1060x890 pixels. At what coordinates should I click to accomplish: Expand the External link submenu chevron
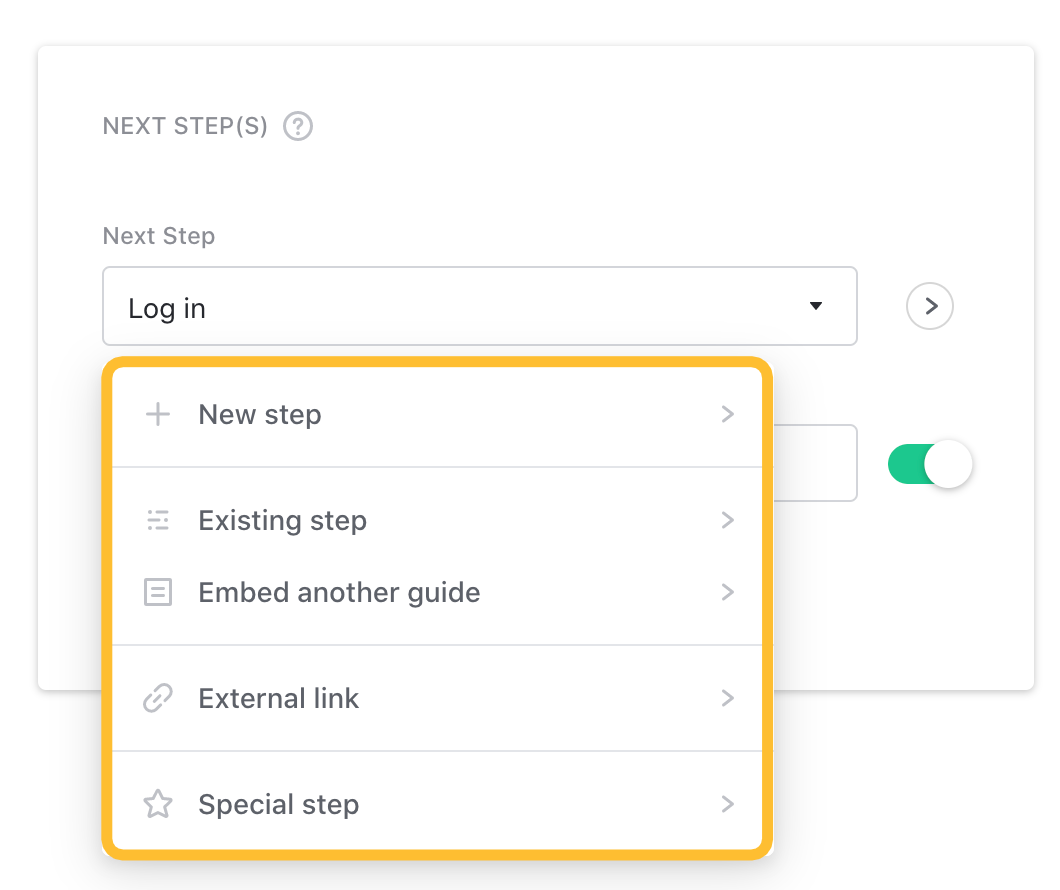728,698
